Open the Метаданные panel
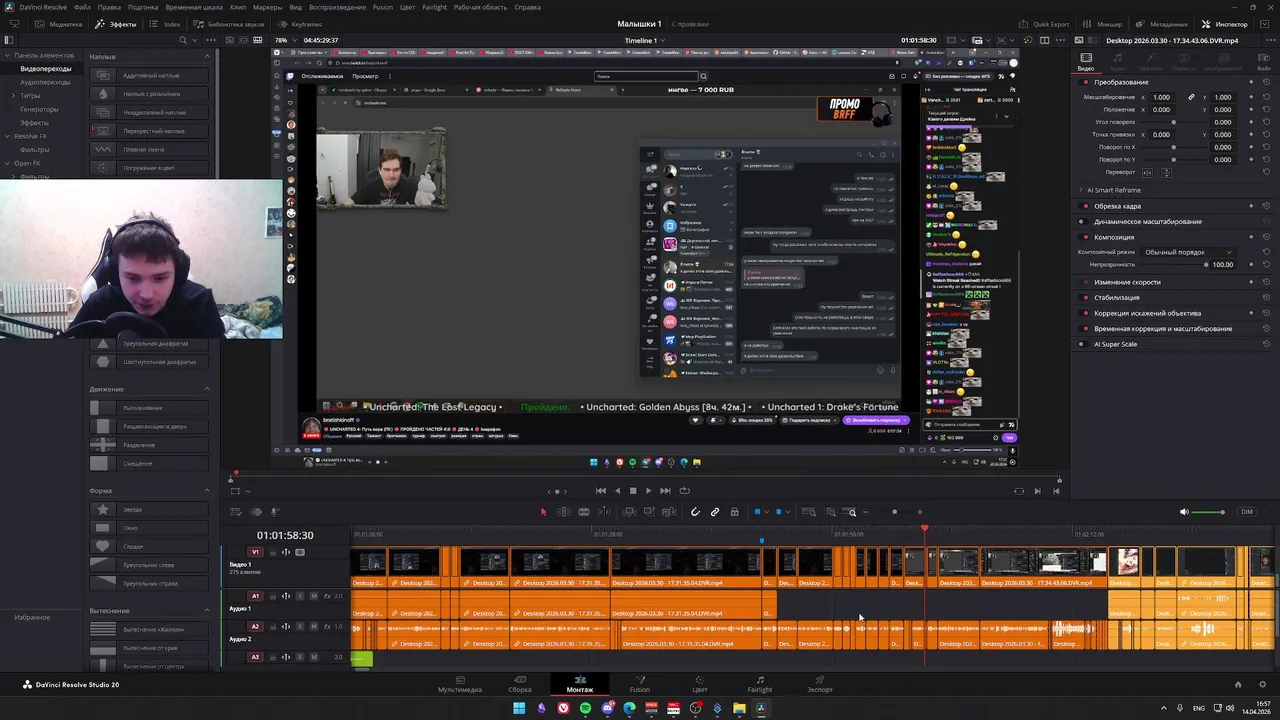 coord(1162,24)
